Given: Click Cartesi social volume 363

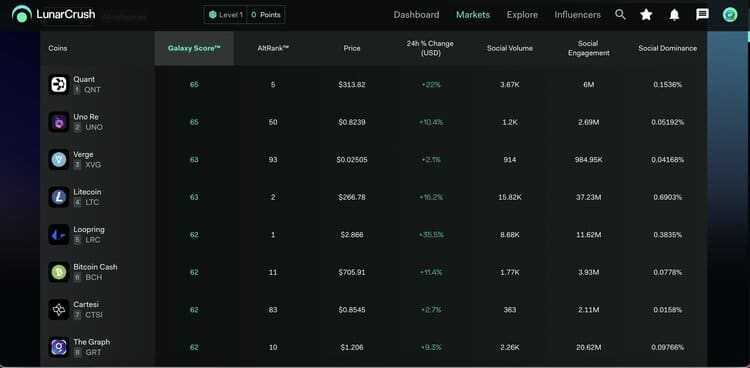Looking at the screenshot, I should 510,310.
